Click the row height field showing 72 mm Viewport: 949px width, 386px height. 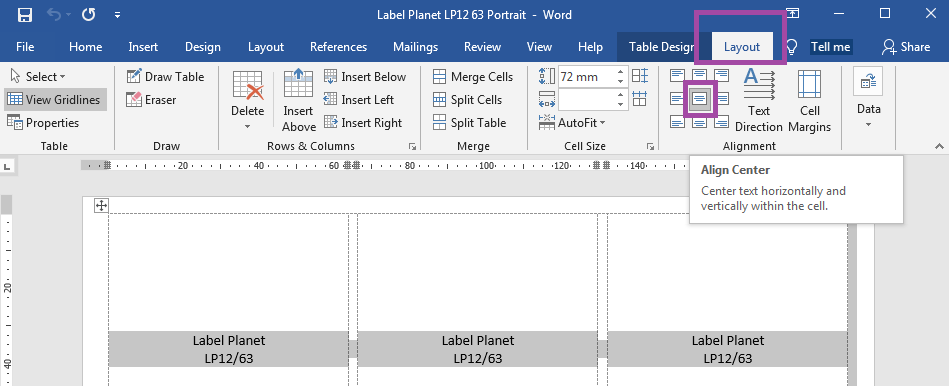(585, 77)
